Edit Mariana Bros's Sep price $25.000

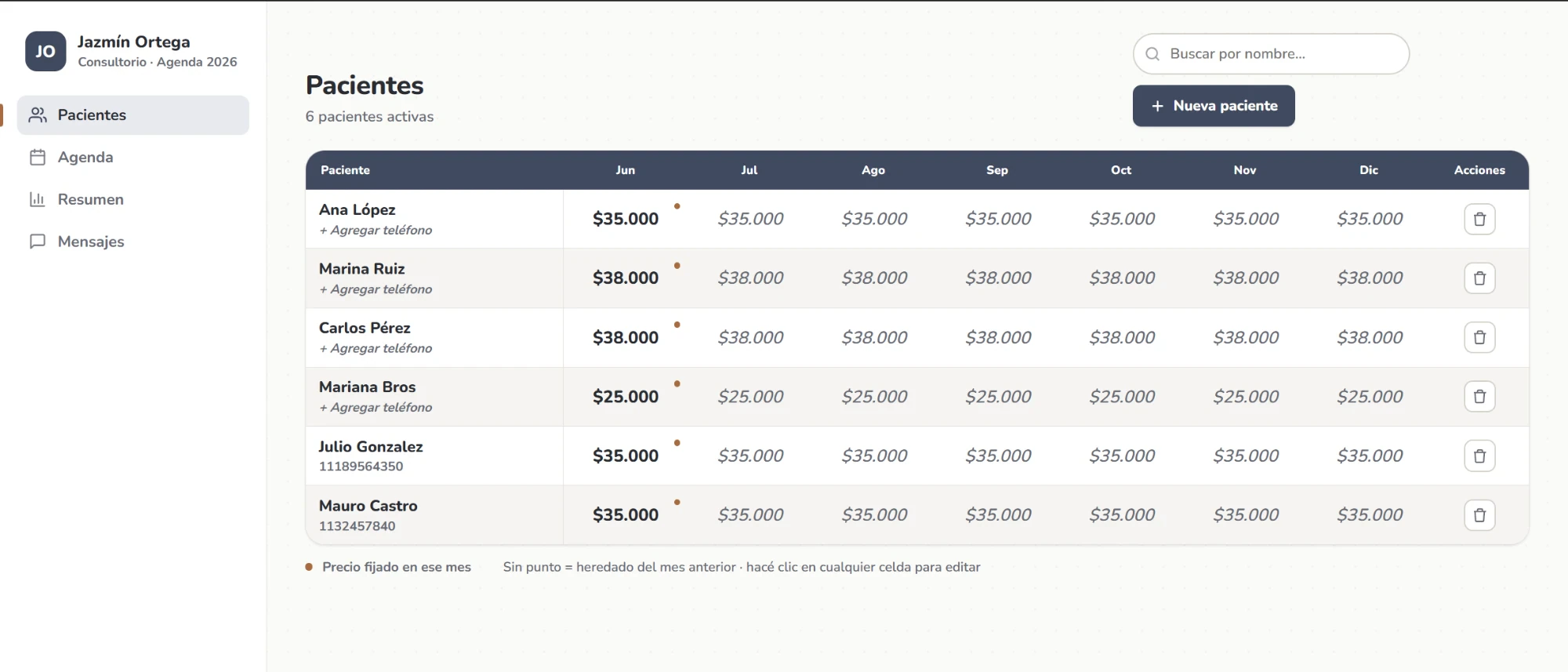(998, 397)
